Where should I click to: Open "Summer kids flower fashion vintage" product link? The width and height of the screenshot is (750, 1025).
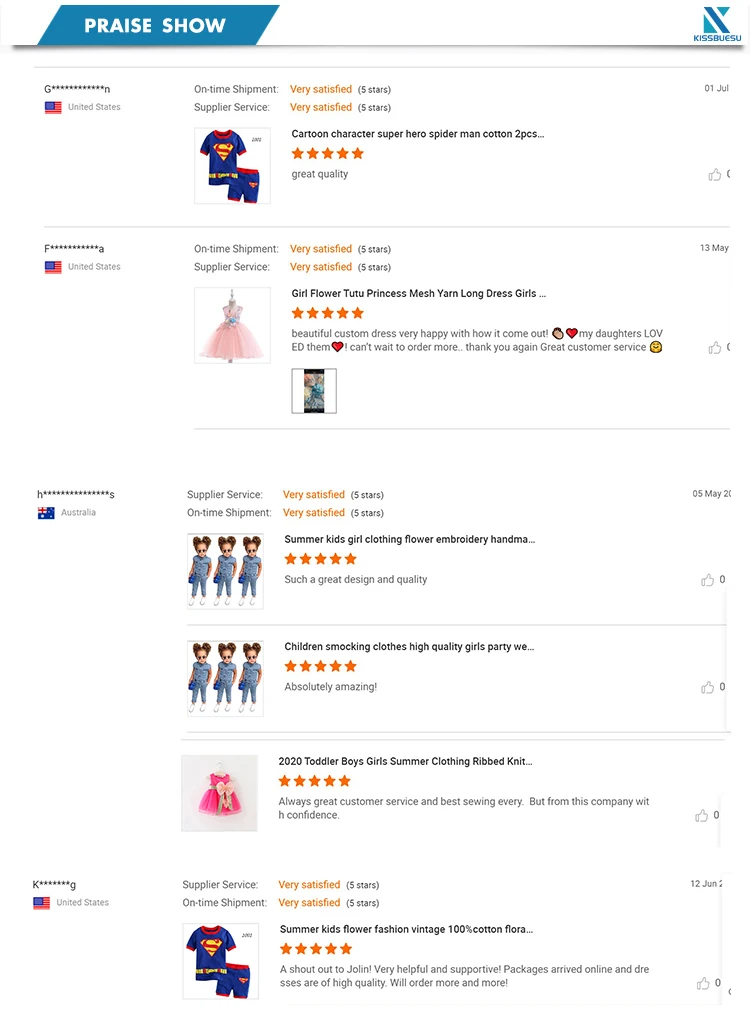tap(406, 930)
